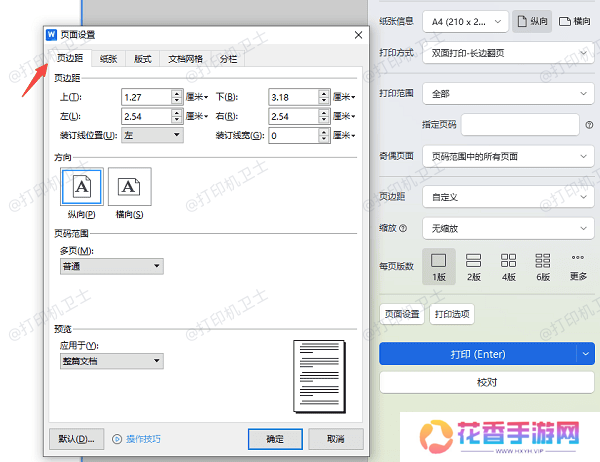Click the 取消 cancel button
Viewport: 600px width, 462px height.
click(x=336, y=439)
